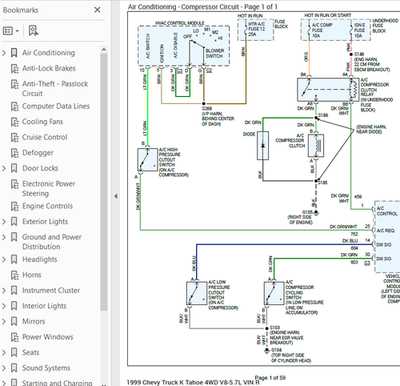Click the Power Windows bookmark icon

14,337
